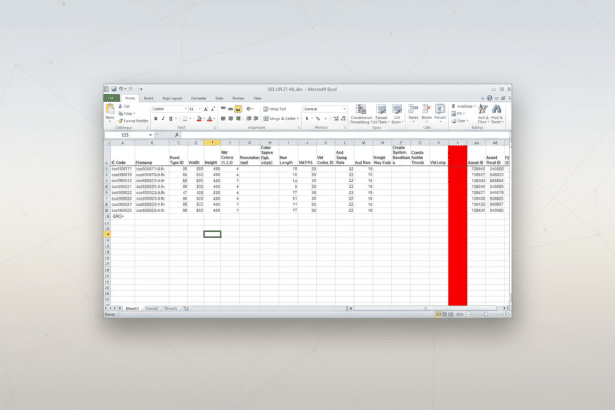The width and height of the screenshot is (615, 410).
Task: Switch to Formulas ribbon tab
Action: [198, 98]
